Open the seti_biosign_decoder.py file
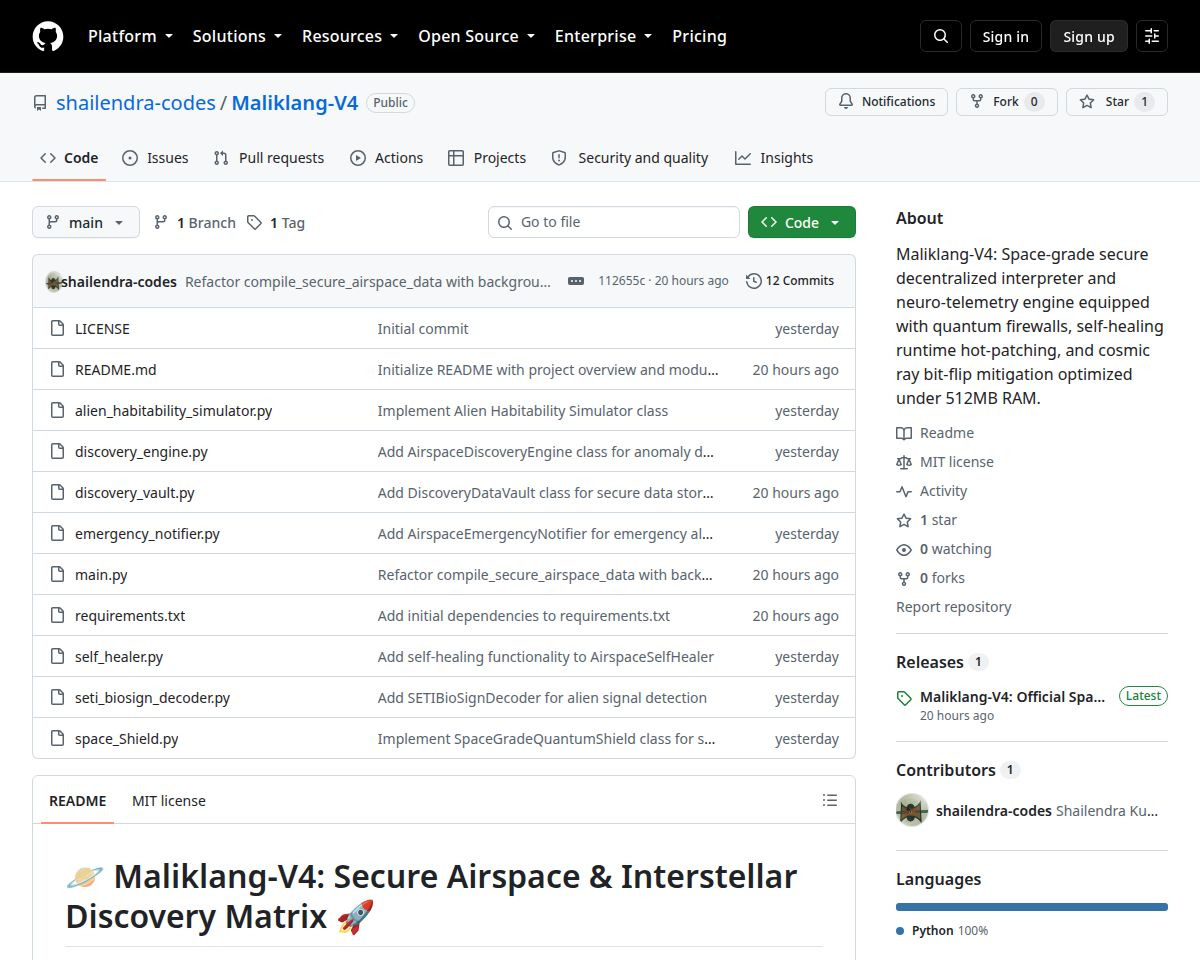 (x=152, y=698)
